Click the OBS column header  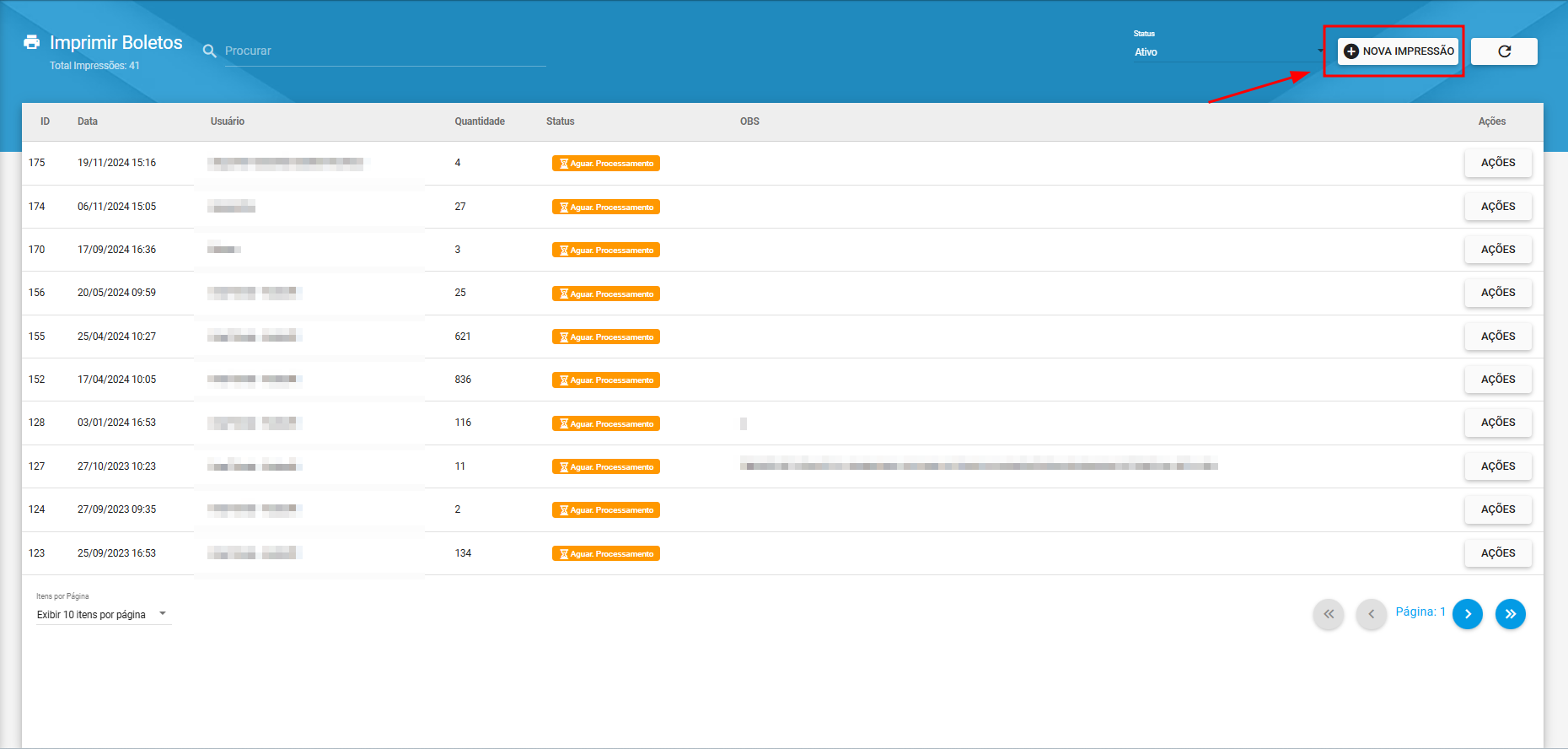click(x=749, y=121)
